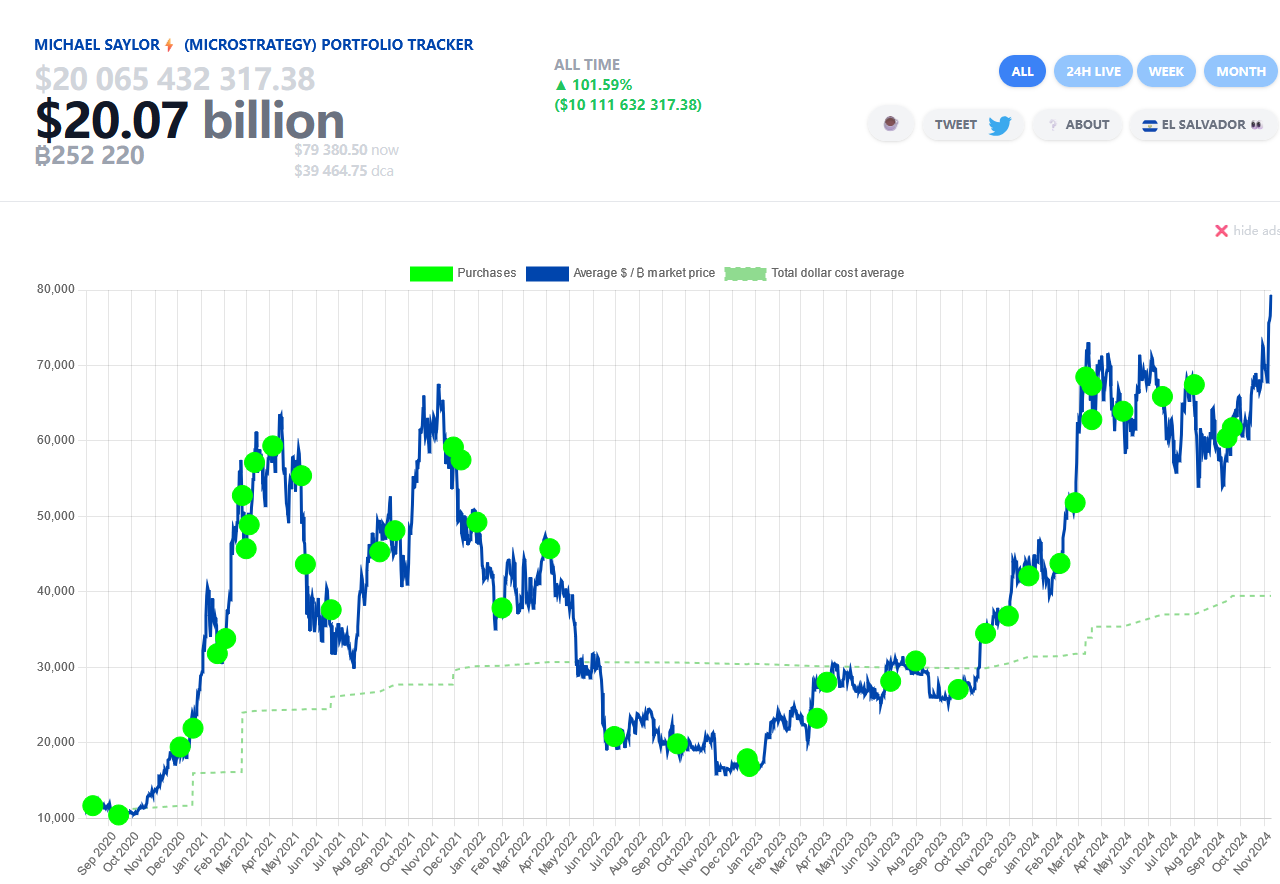Open the coffee cup donation button
Screen dimensions: 1280x884
(x=891, y=124)
